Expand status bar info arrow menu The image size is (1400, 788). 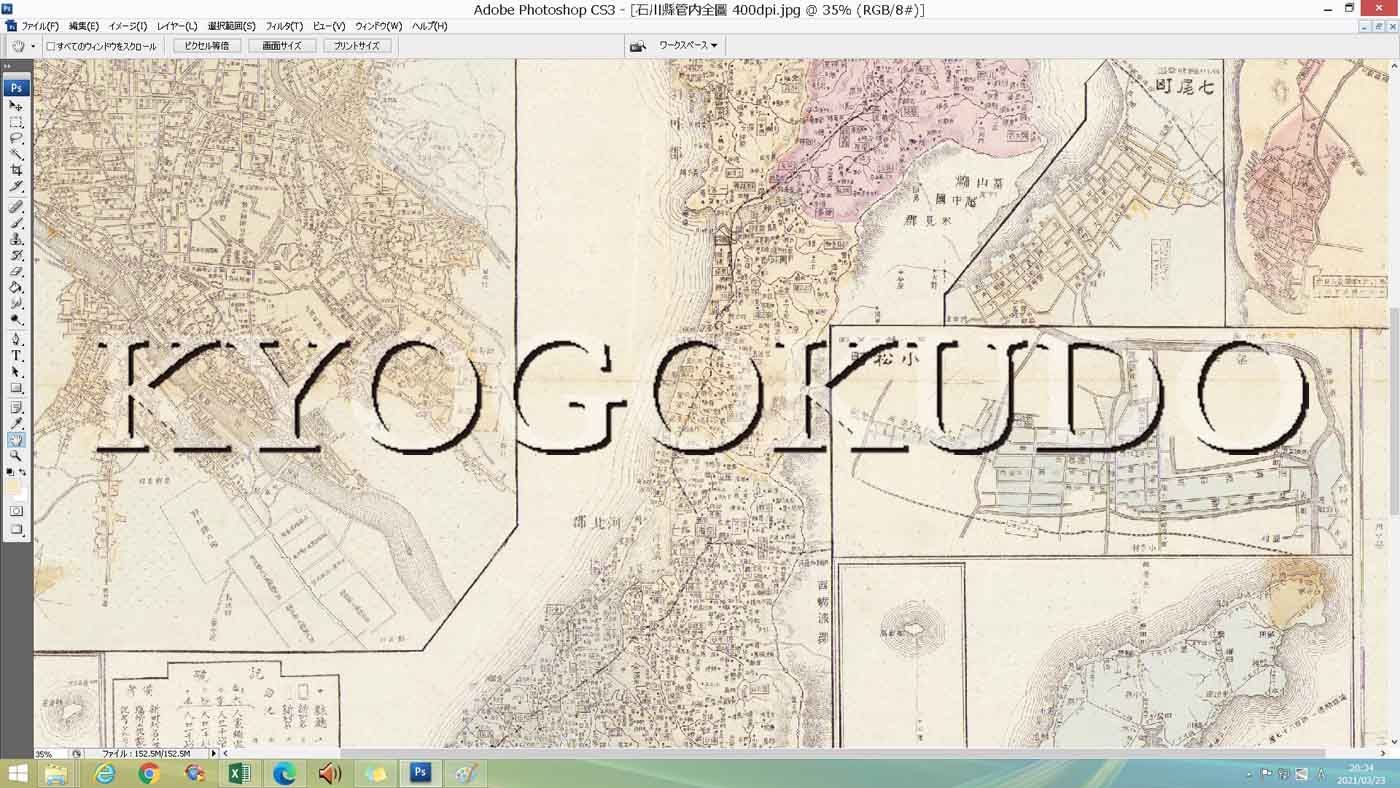point(213,754)
